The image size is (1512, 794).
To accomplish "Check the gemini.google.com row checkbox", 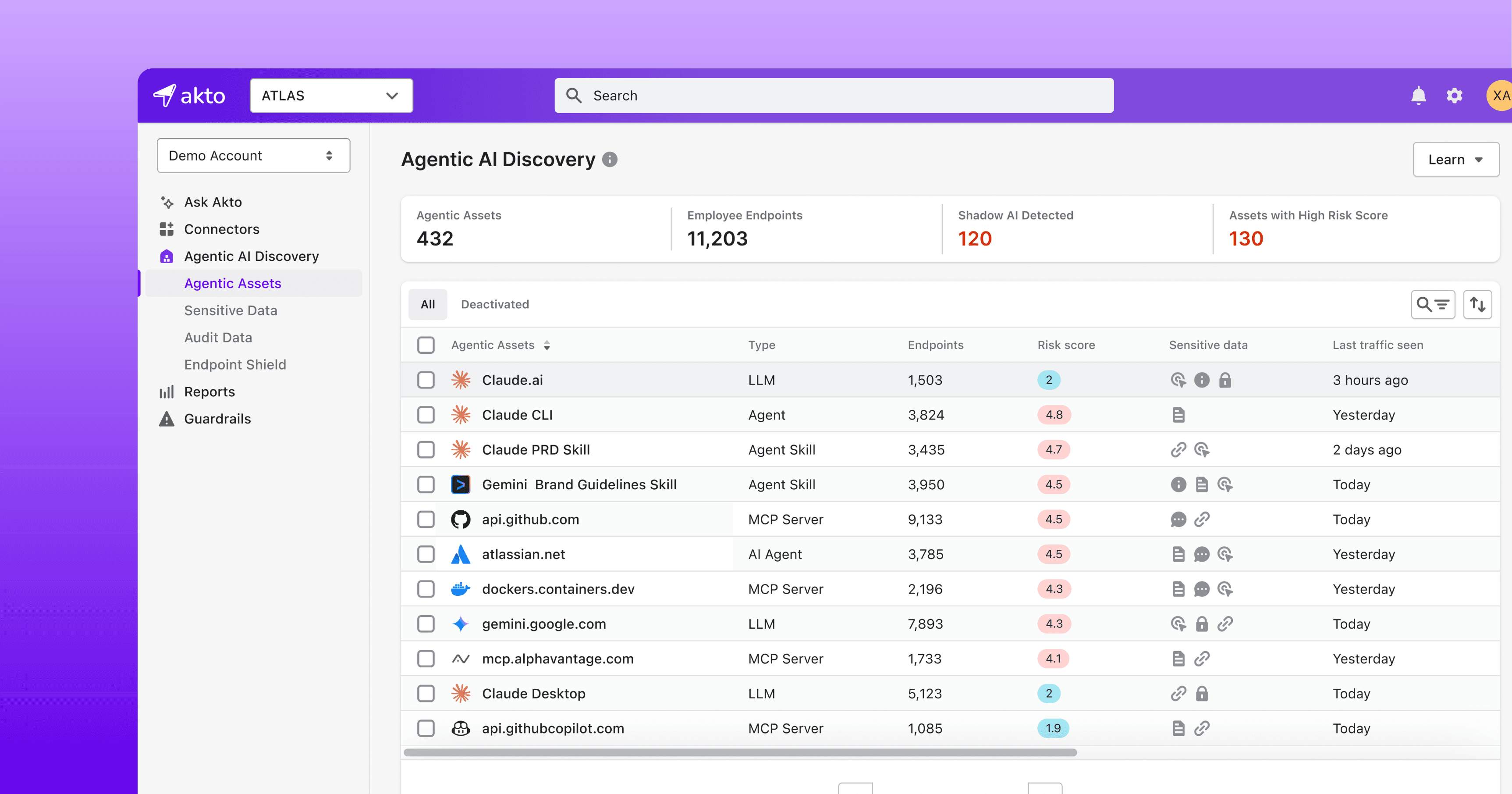I will [426, 624].
